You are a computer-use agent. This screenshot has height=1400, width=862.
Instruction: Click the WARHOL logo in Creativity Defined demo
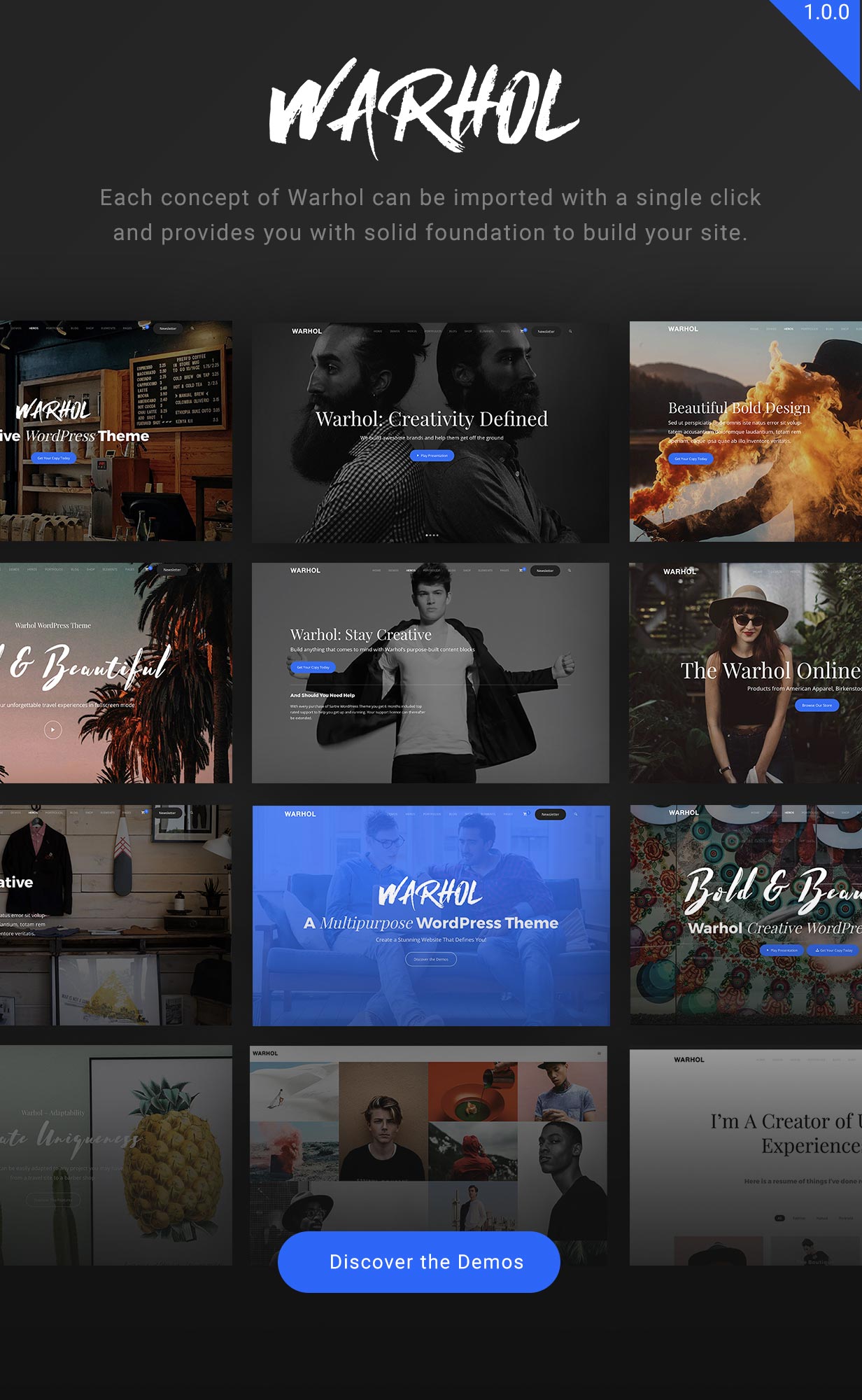pos(306,331)
